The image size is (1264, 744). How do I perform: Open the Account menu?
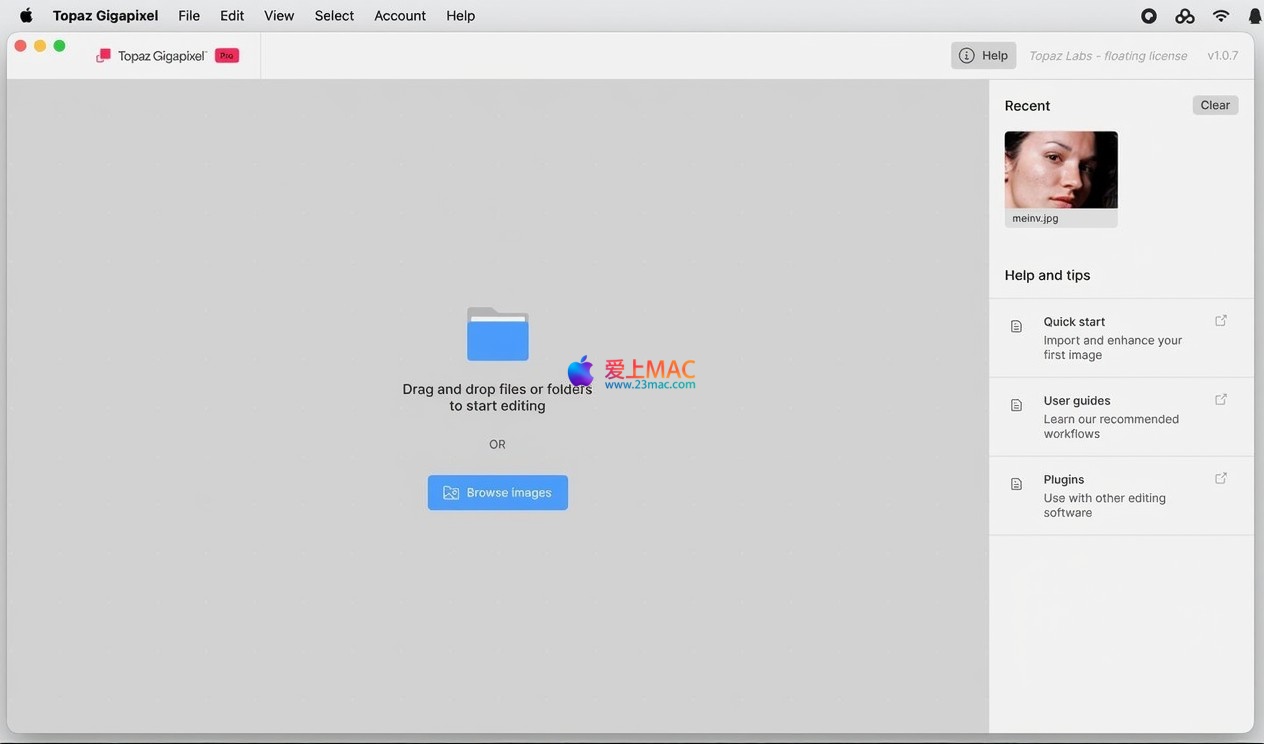400,16
